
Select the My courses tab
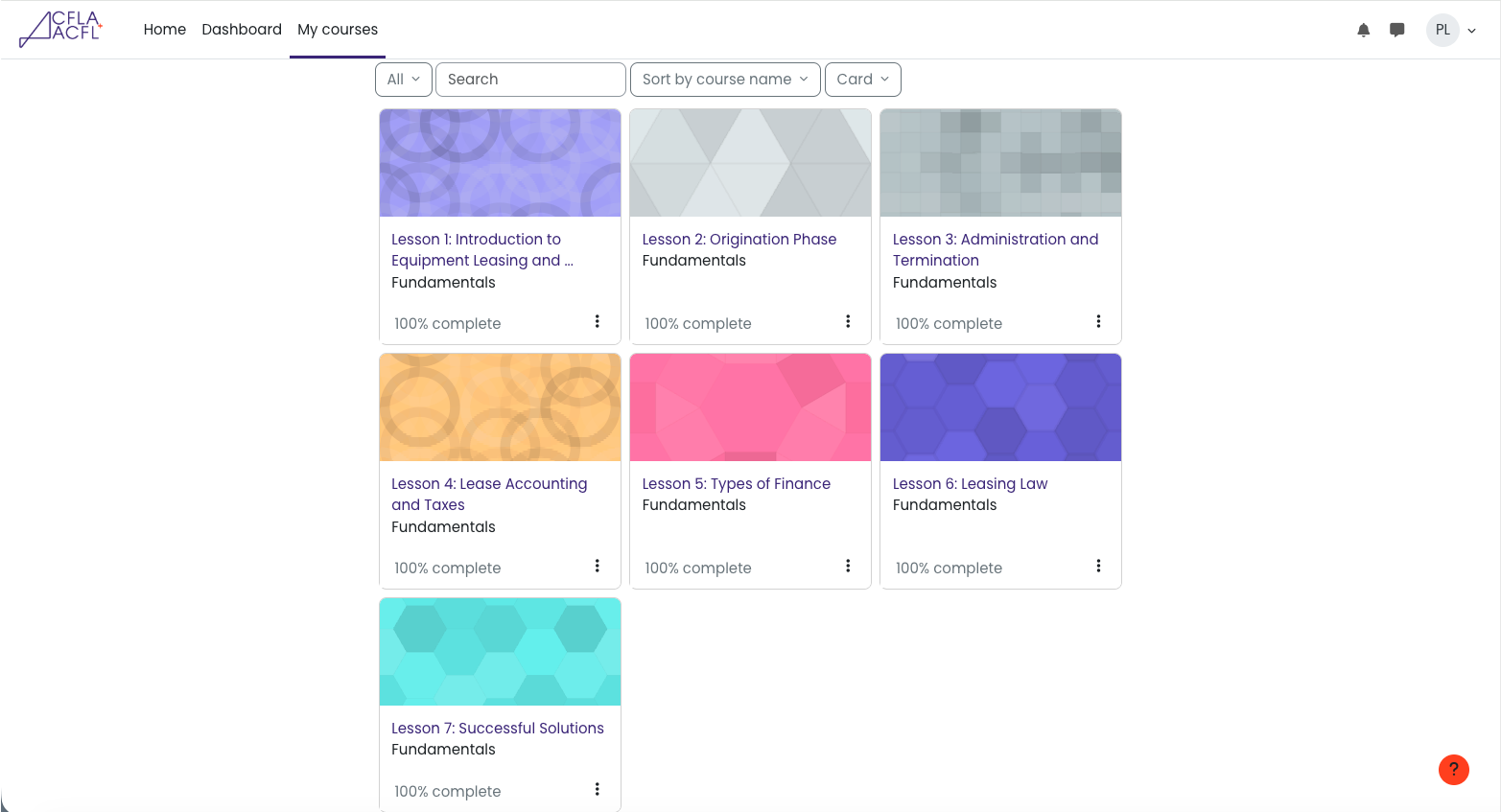point(338,30)
